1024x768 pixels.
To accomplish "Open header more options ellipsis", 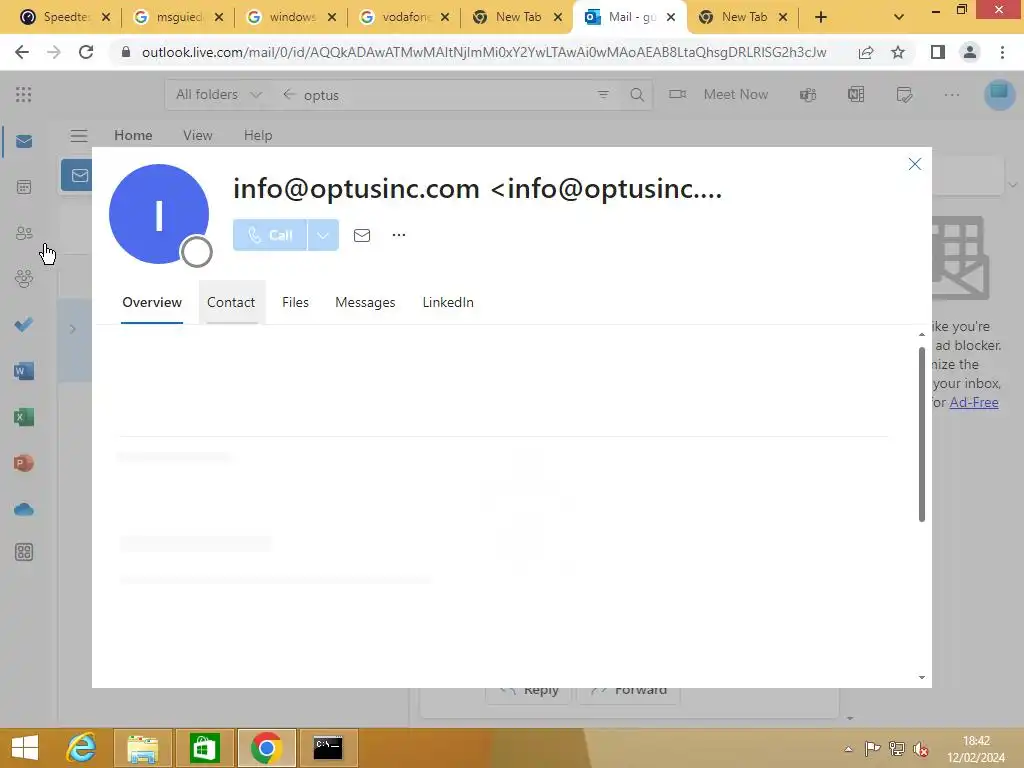I will 952,95.
